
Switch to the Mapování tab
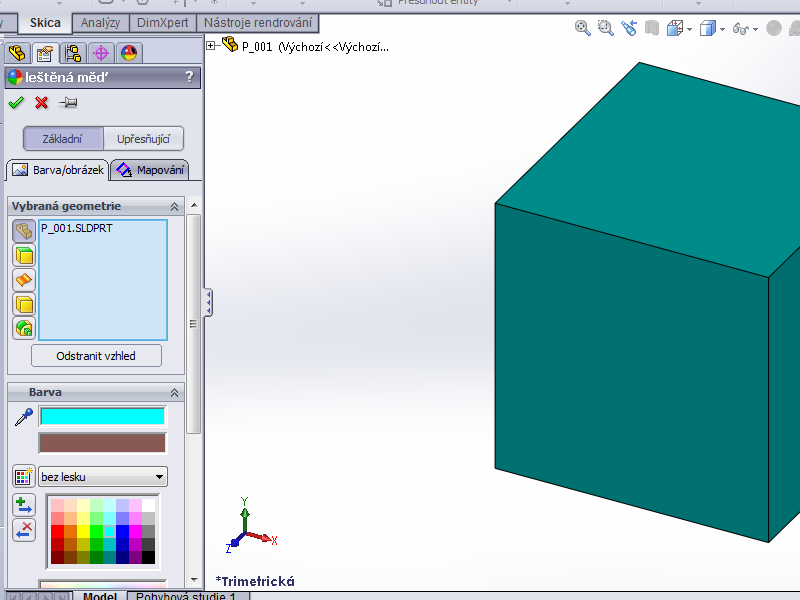[x=150, y=170]
